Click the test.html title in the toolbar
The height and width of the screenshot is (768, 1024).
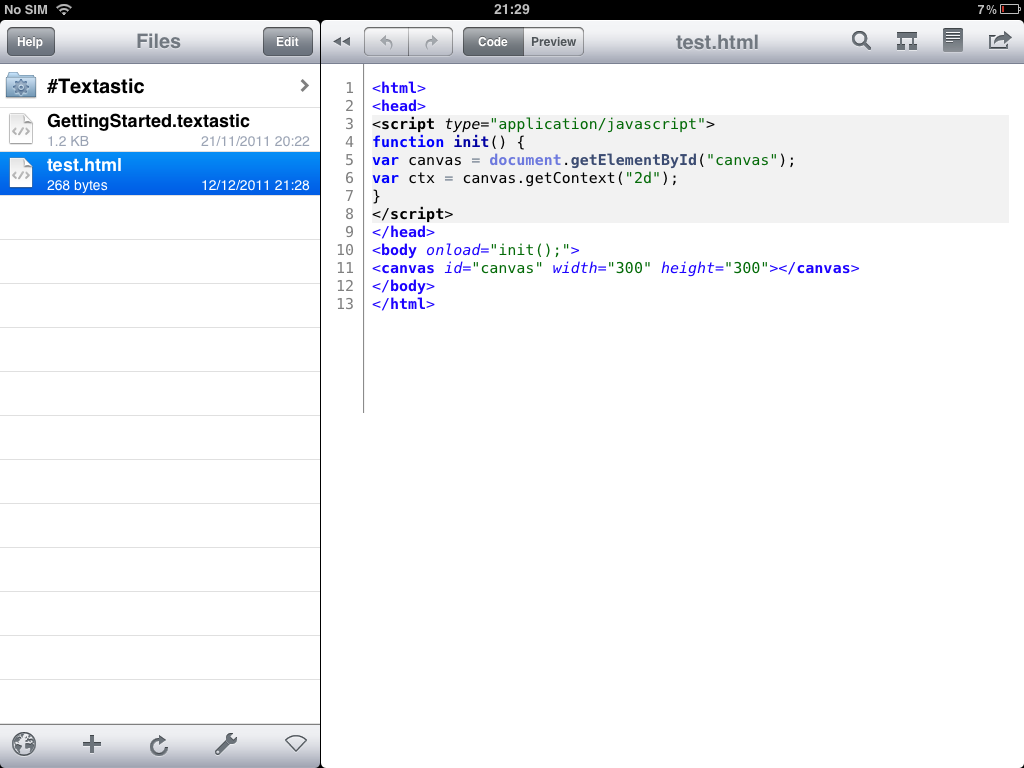point(716,42)
